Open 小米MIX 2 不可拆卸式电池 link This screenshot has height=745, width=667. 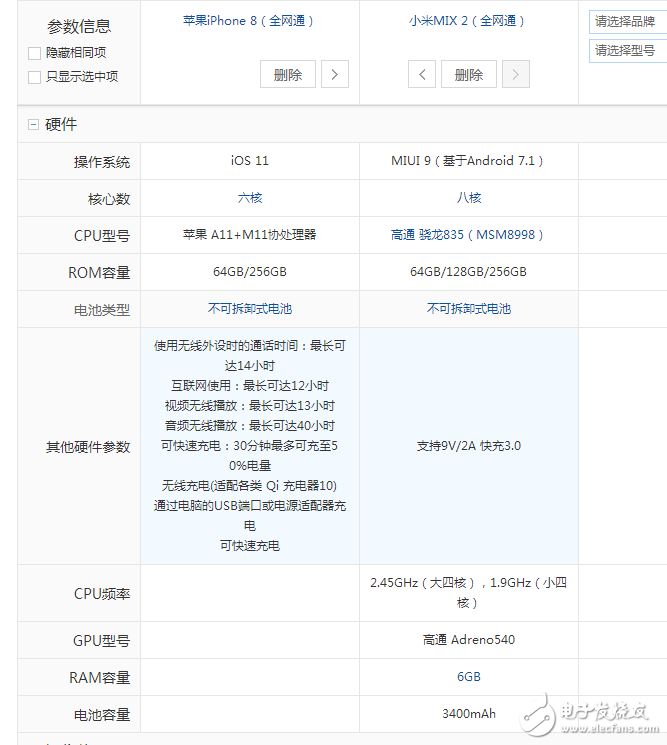[x=469, y=309]
